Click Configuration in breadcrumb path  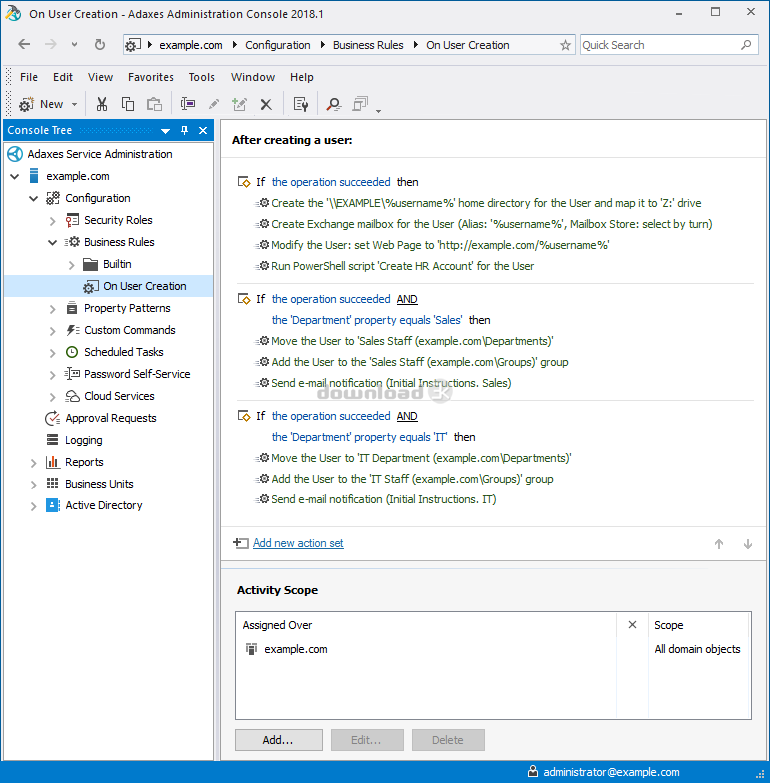pyautogui.click(x=278, y=45)
